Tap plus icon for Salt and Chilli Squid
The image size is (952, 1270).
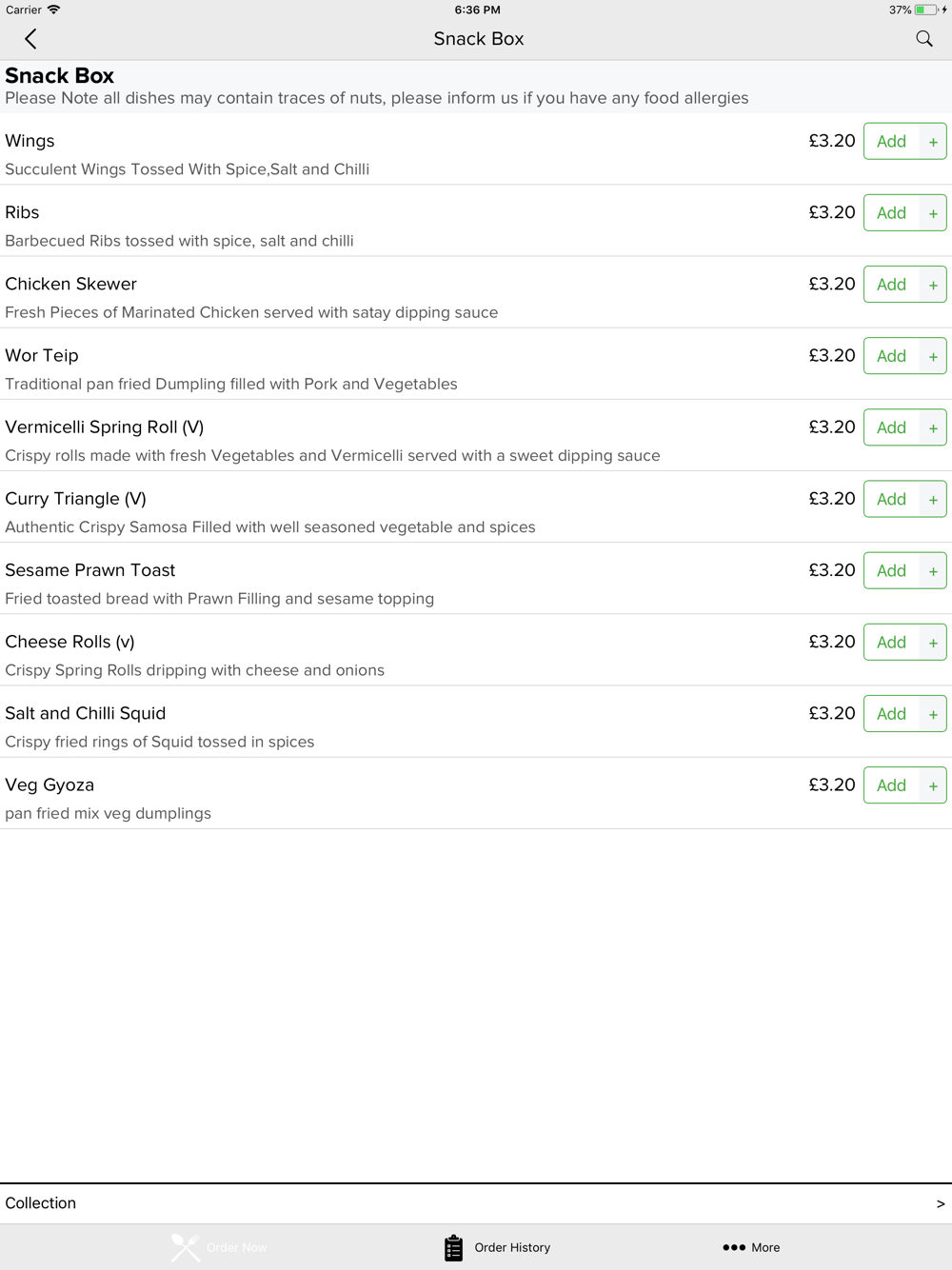pos(933,714)
